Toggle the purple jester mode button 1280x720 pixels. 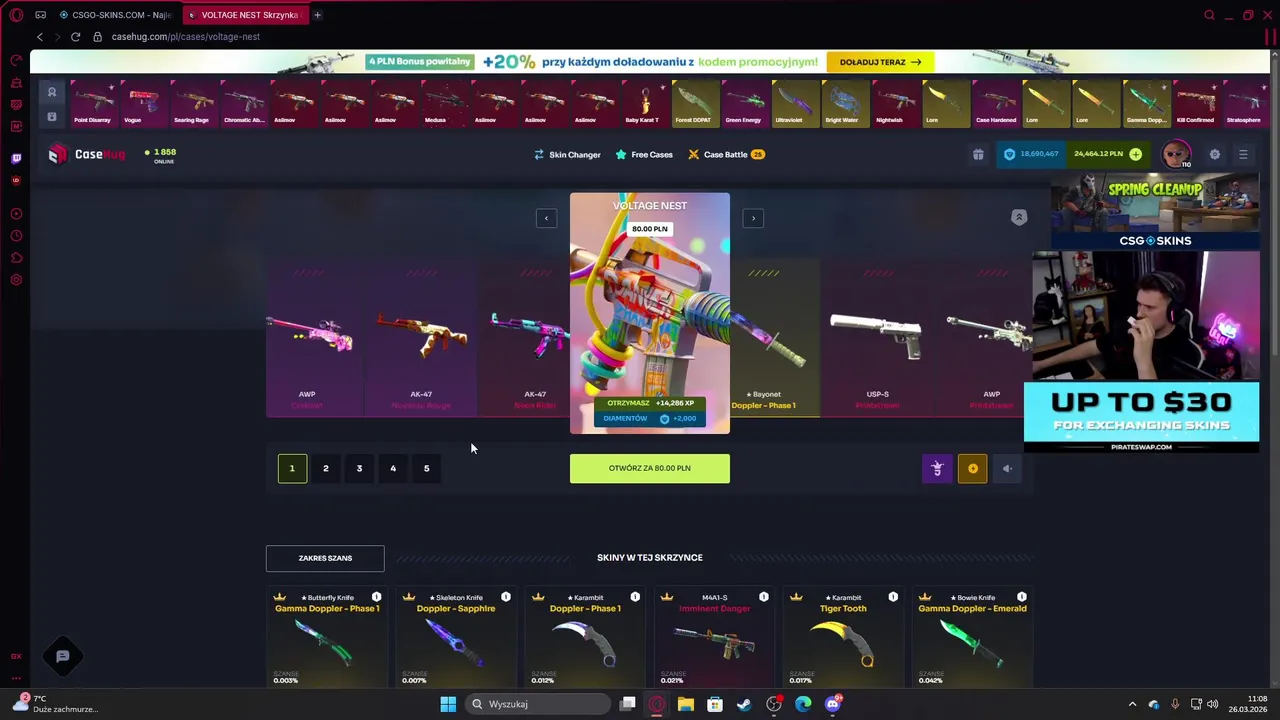pos(937,468)
